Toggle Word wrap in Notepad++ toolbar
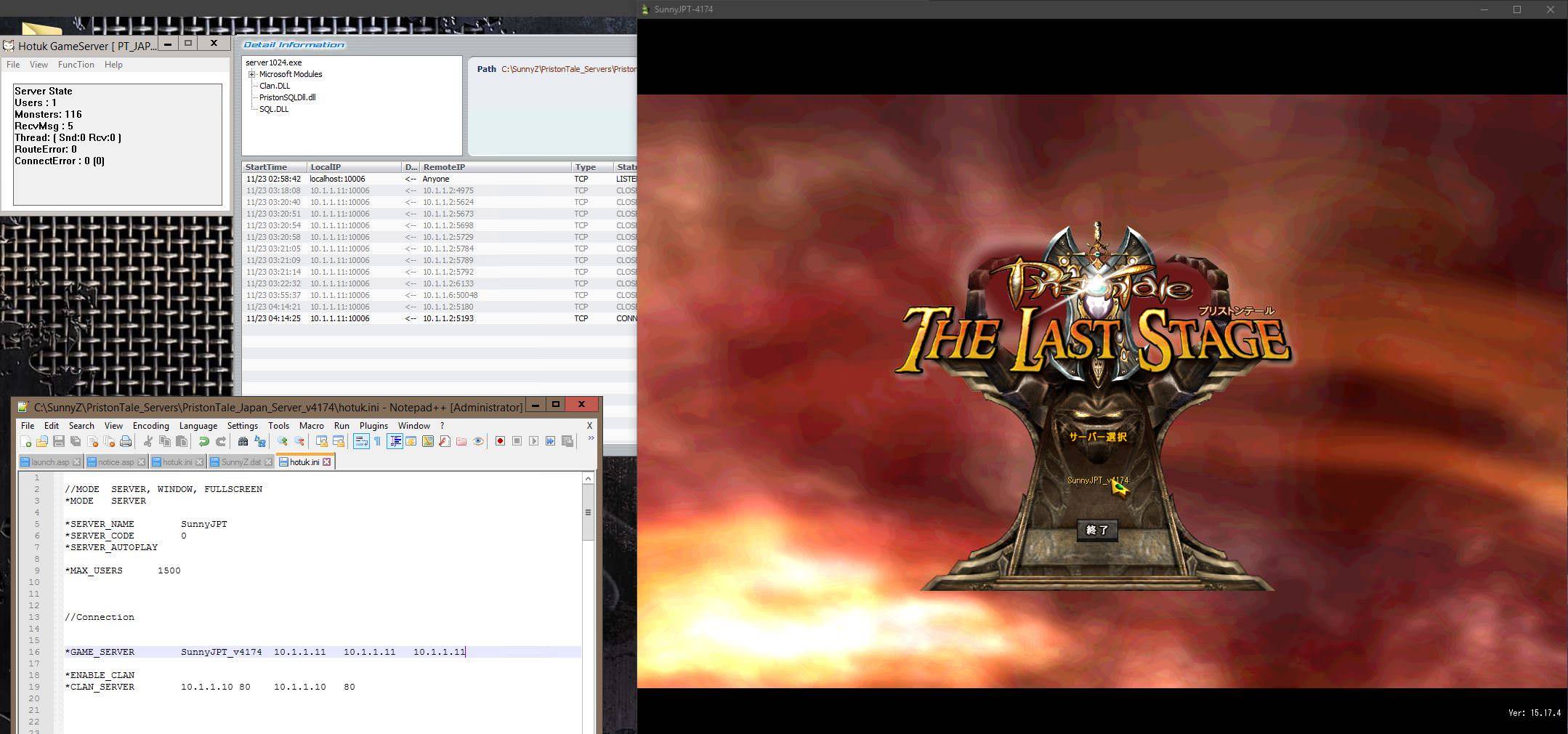1568x734 pixels. point(361,441)
